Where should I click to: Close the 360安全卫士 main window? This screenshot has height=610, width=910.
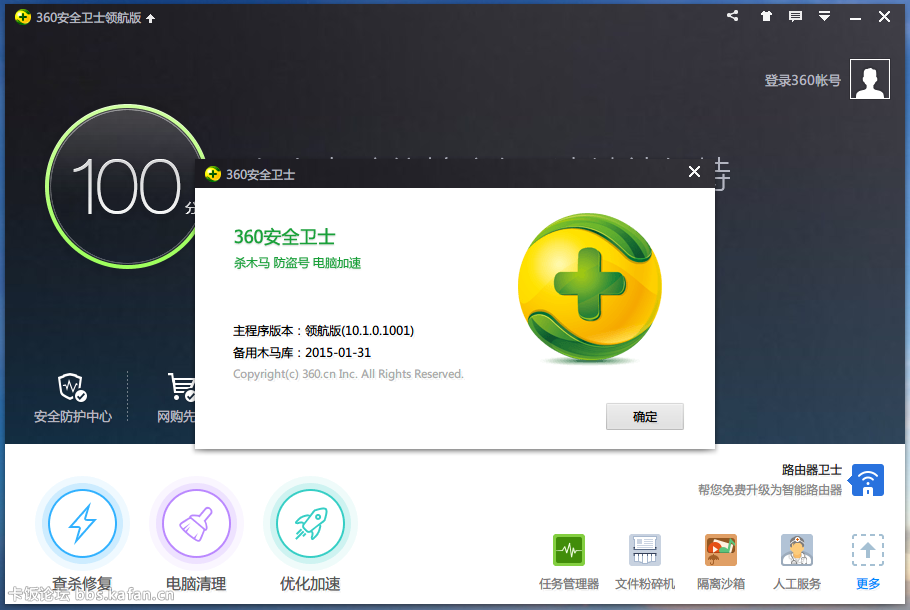pyautogui.click(x=884, y=17)
